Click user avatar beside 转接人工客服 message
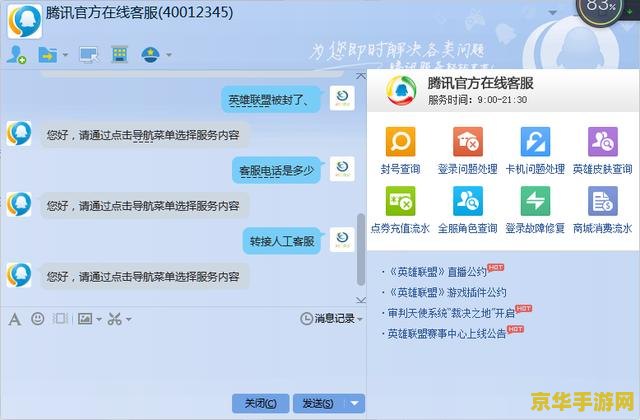This screenshot has width=640, height=420. 342,239
